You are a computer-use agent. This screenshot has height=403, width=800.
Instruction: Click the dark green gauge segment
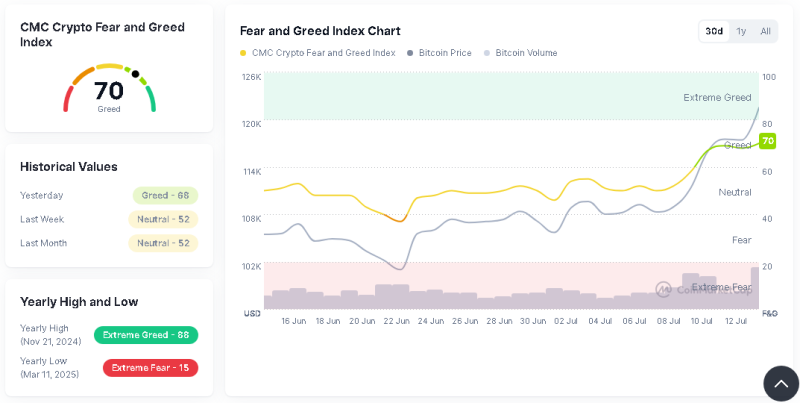(151, 98)
